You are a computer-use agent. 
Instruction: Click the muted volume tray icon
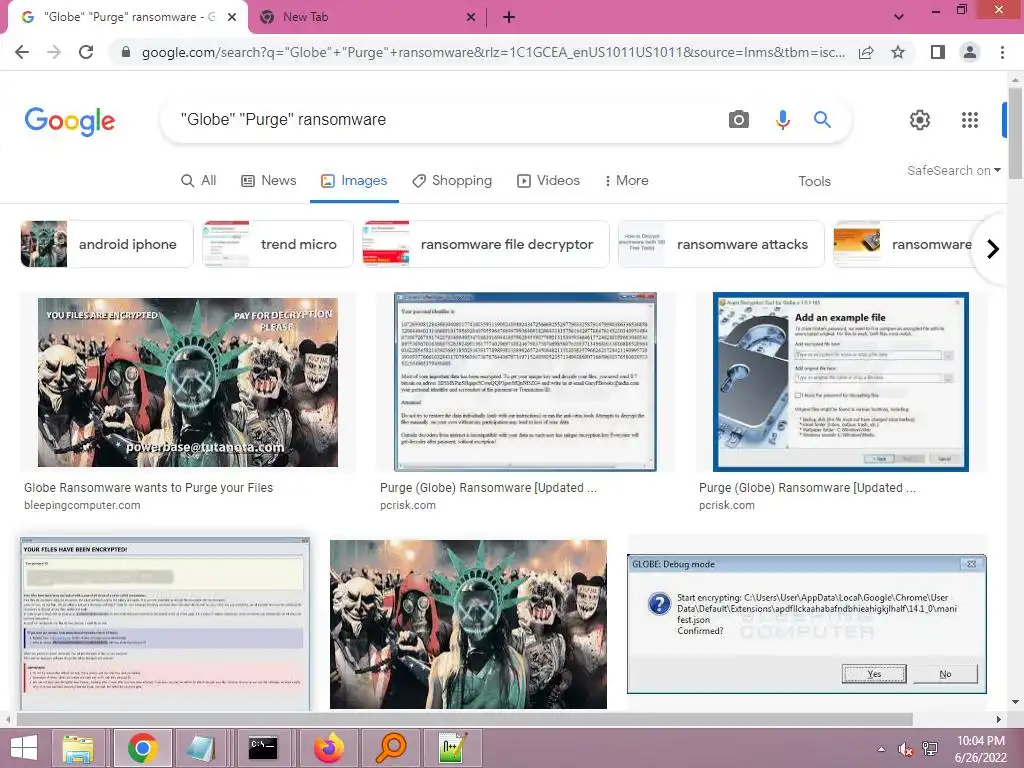(904, 749)
